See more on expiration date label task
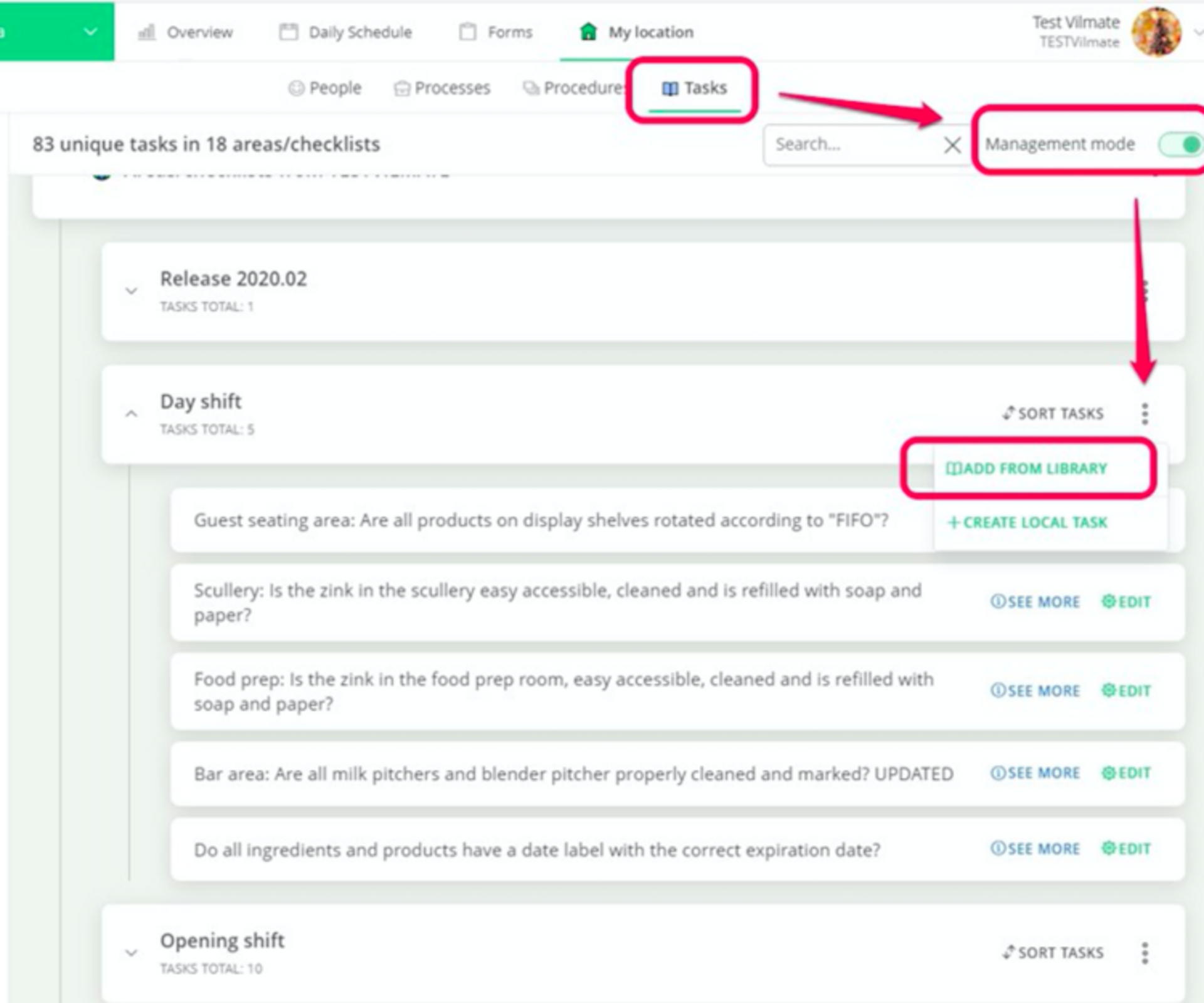Screen dimensions: 1204x1003 [1035, 849]
